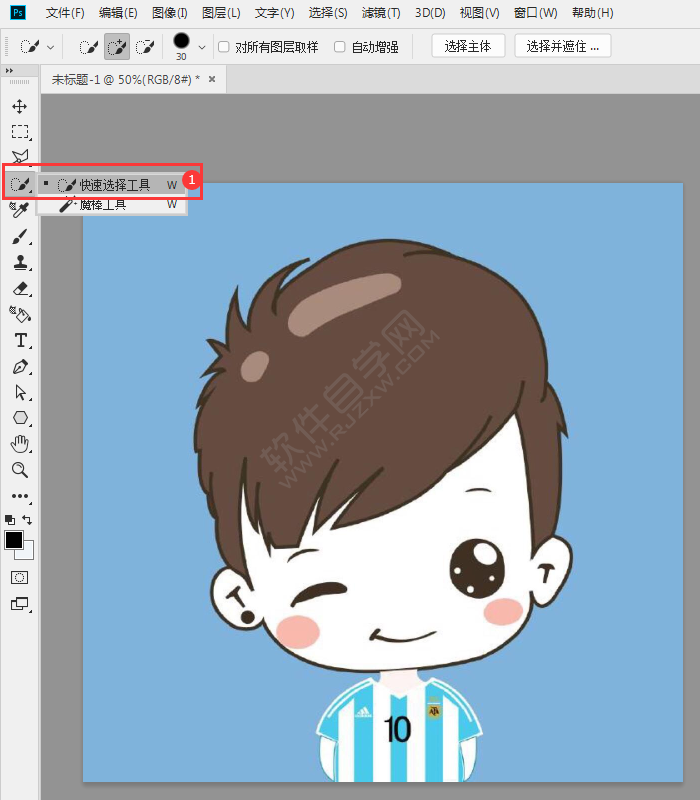Select the Clone Stamp tool
700x800 pixels.
pyautogui.click(x=19, y=262)
